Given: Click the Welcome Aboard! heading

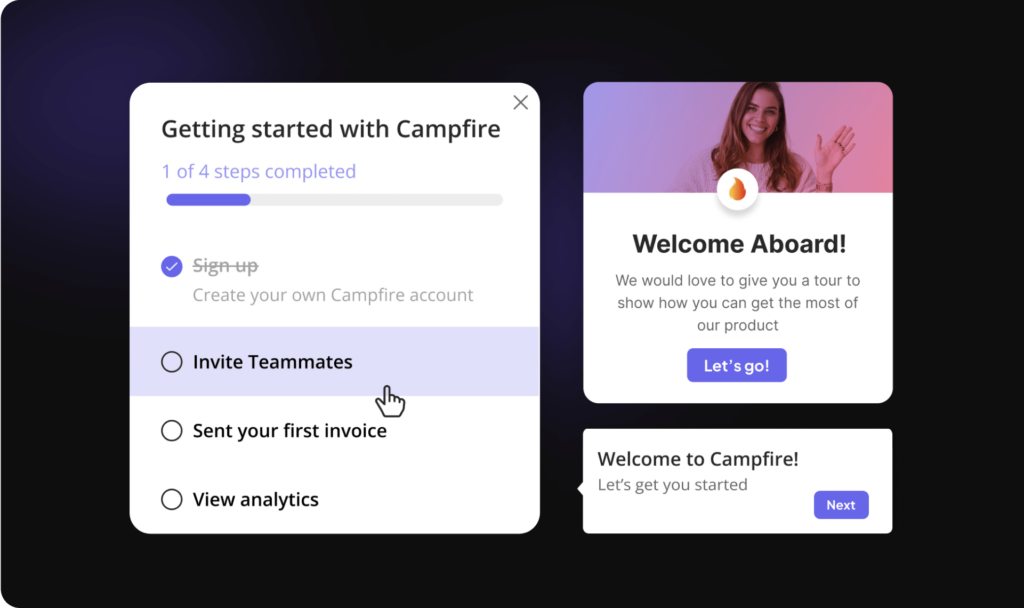Looking at the screenshot, I should tap(739, 244).
